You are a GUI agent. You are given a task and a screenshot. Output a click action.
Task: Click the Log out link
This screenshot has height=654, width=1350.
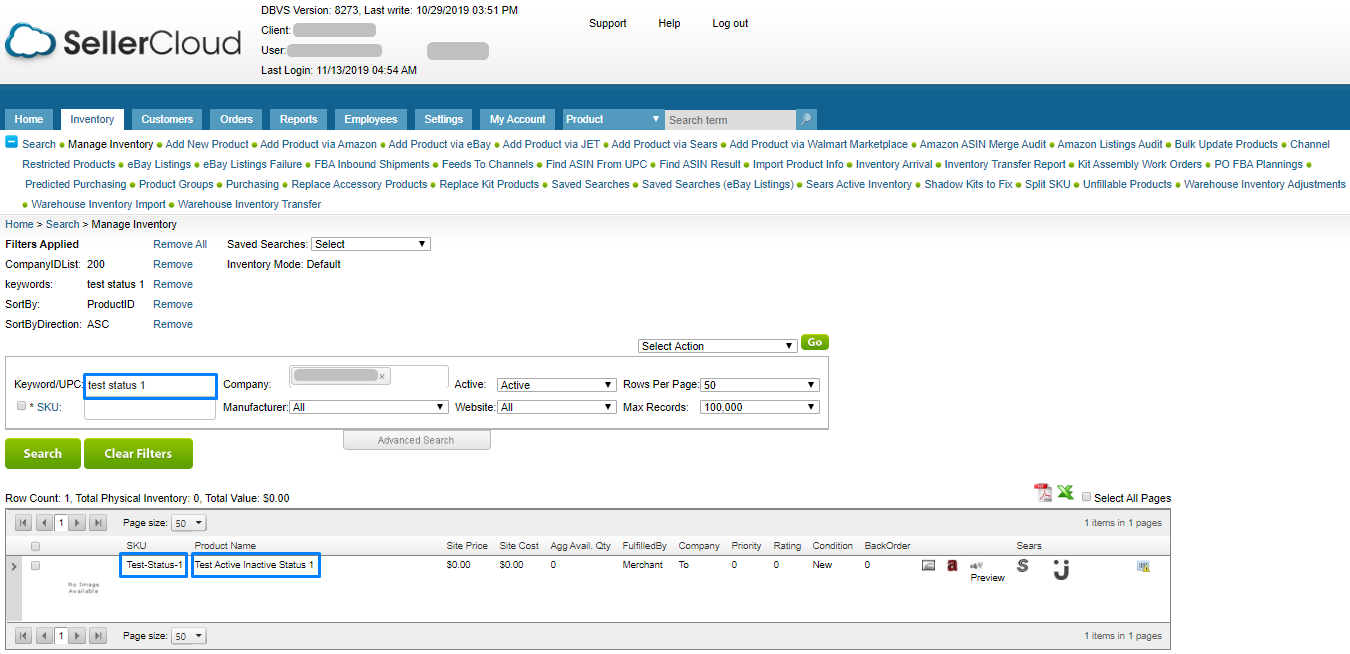click(730, 23)
